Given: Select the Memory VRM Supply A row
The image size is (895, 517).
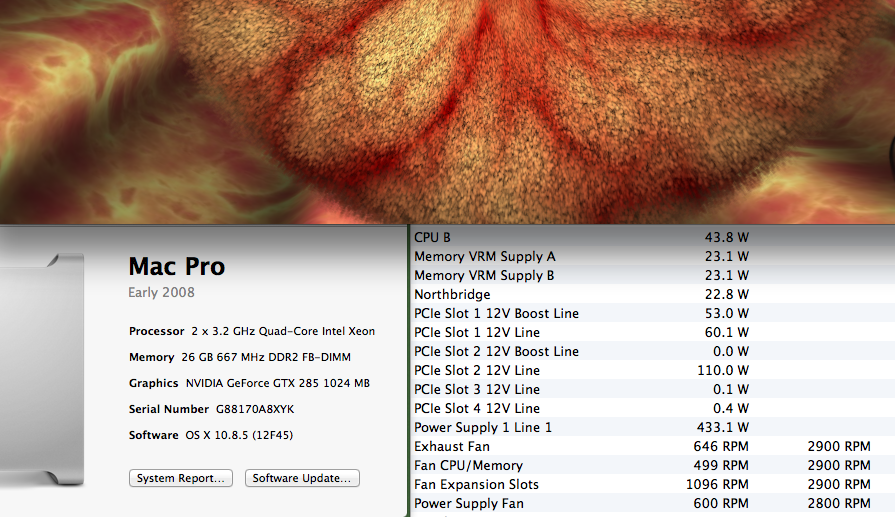Looking at the screenshot, I should [x=652, y=256].
